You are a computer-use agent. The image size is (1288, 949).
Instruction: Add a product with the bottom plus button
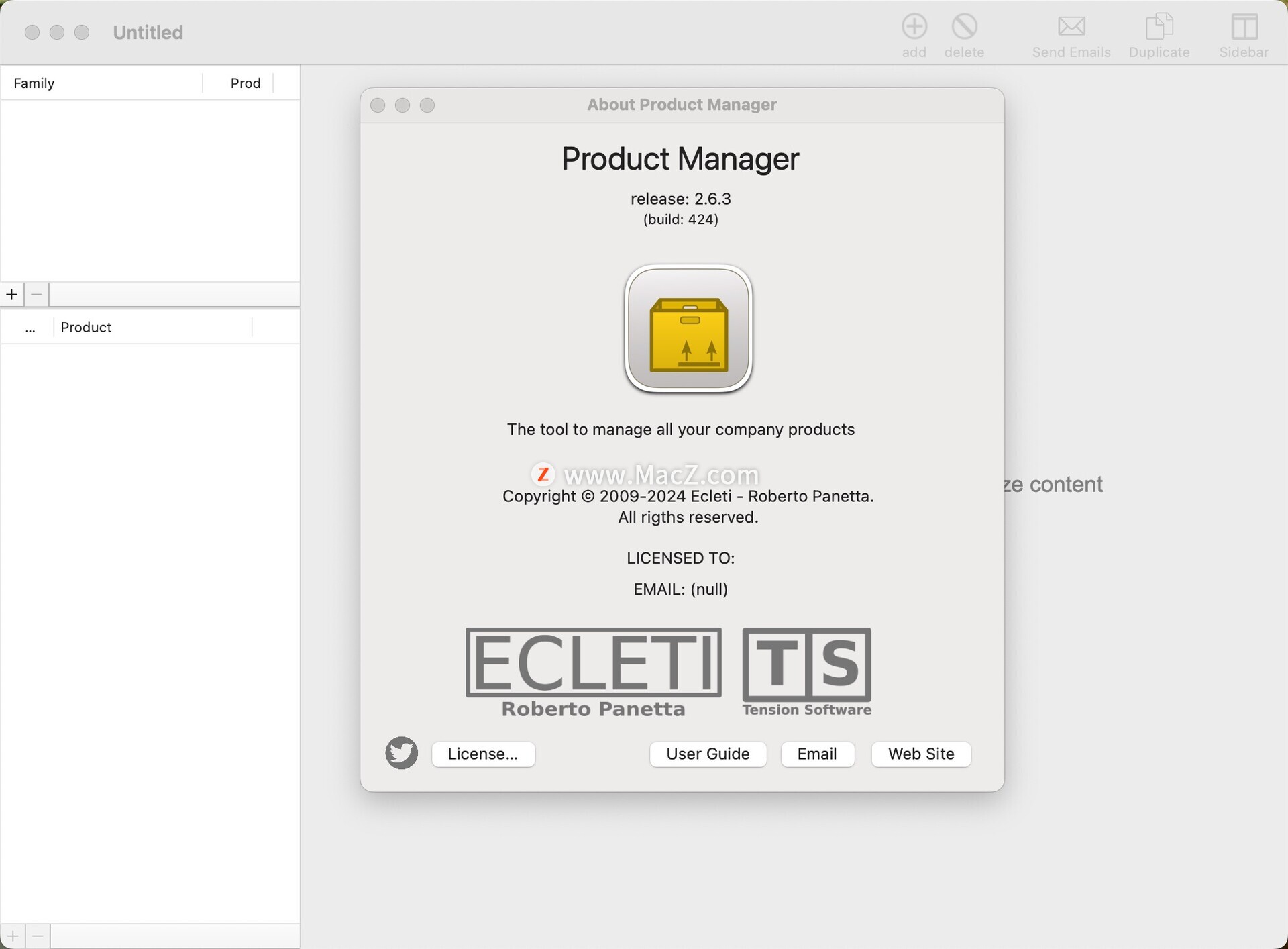13,936
